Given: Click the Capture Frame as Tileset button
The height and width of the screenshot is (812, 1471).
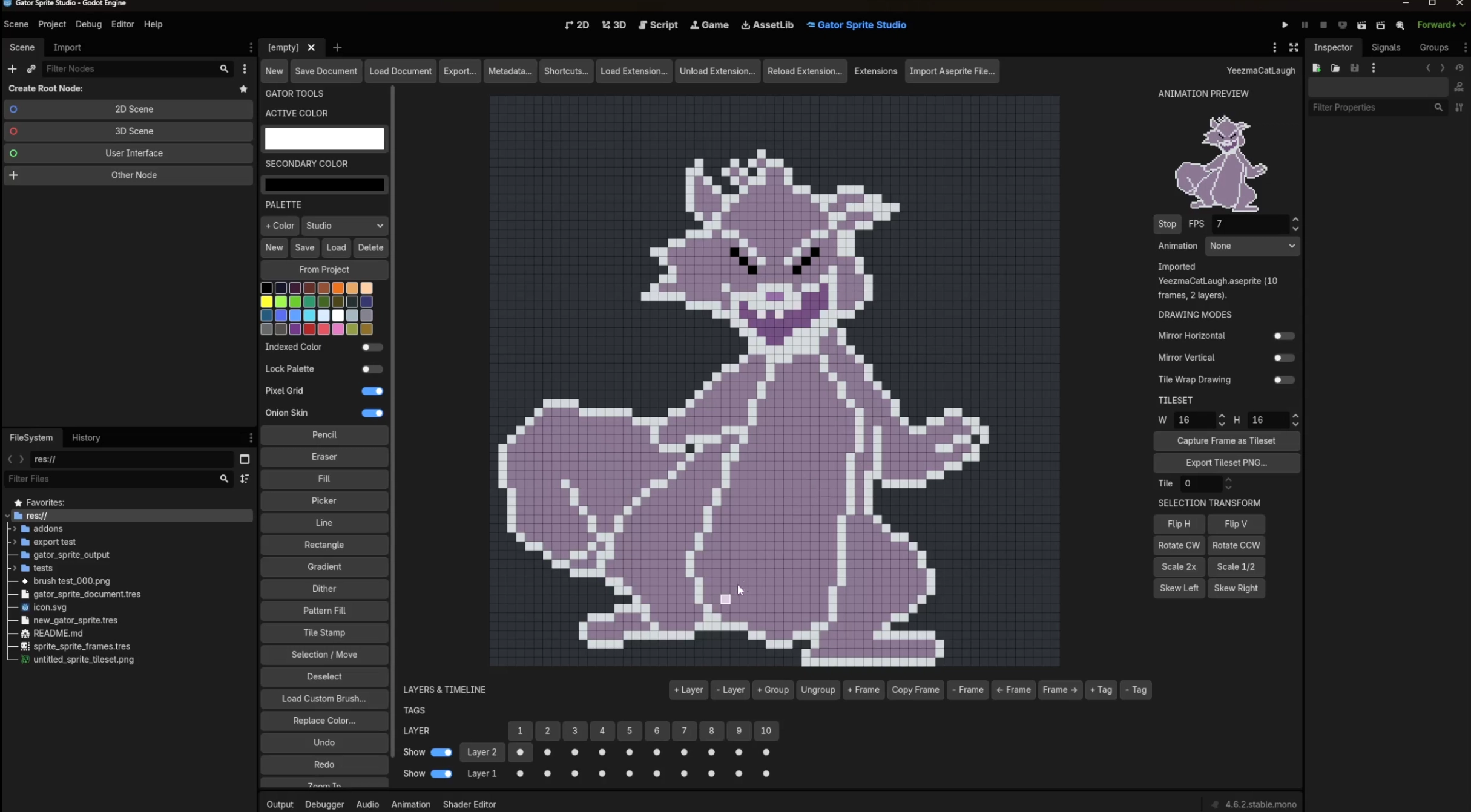Looking at the screenshot, I should pyautogui.click(x=1226, y=441).
